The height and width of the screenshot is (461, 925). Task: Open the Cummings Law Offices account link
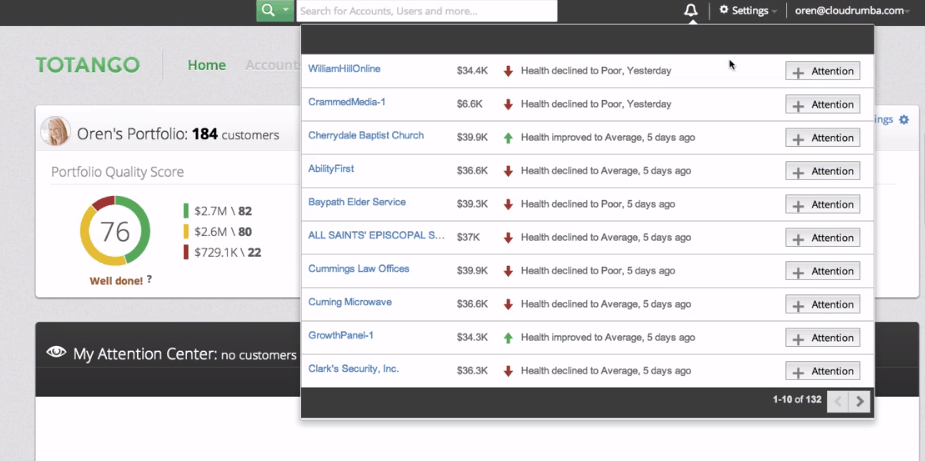point(359,269)
